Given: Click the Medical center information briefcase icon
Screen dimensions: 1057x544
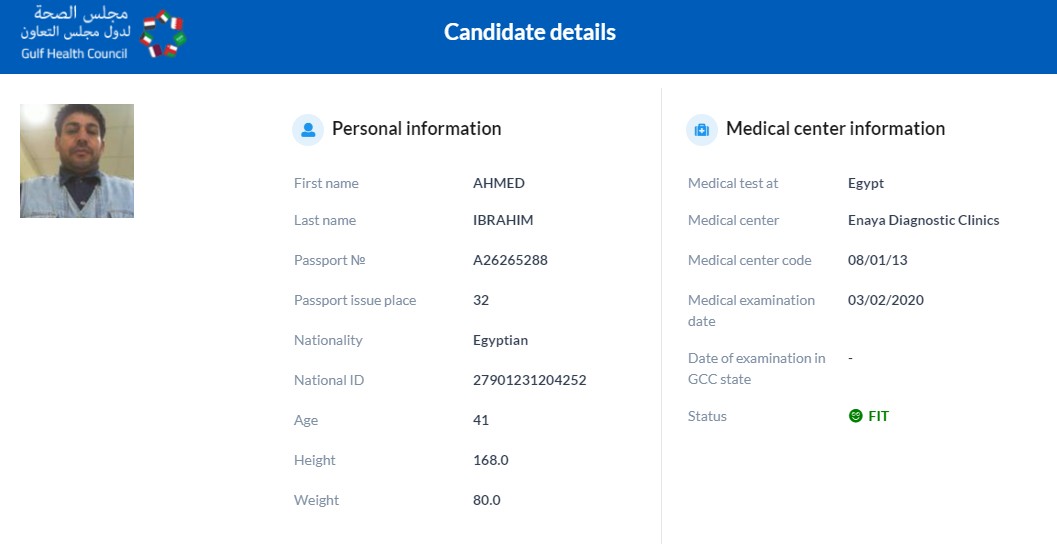Looking at the screenshot, I should point(702,129).
